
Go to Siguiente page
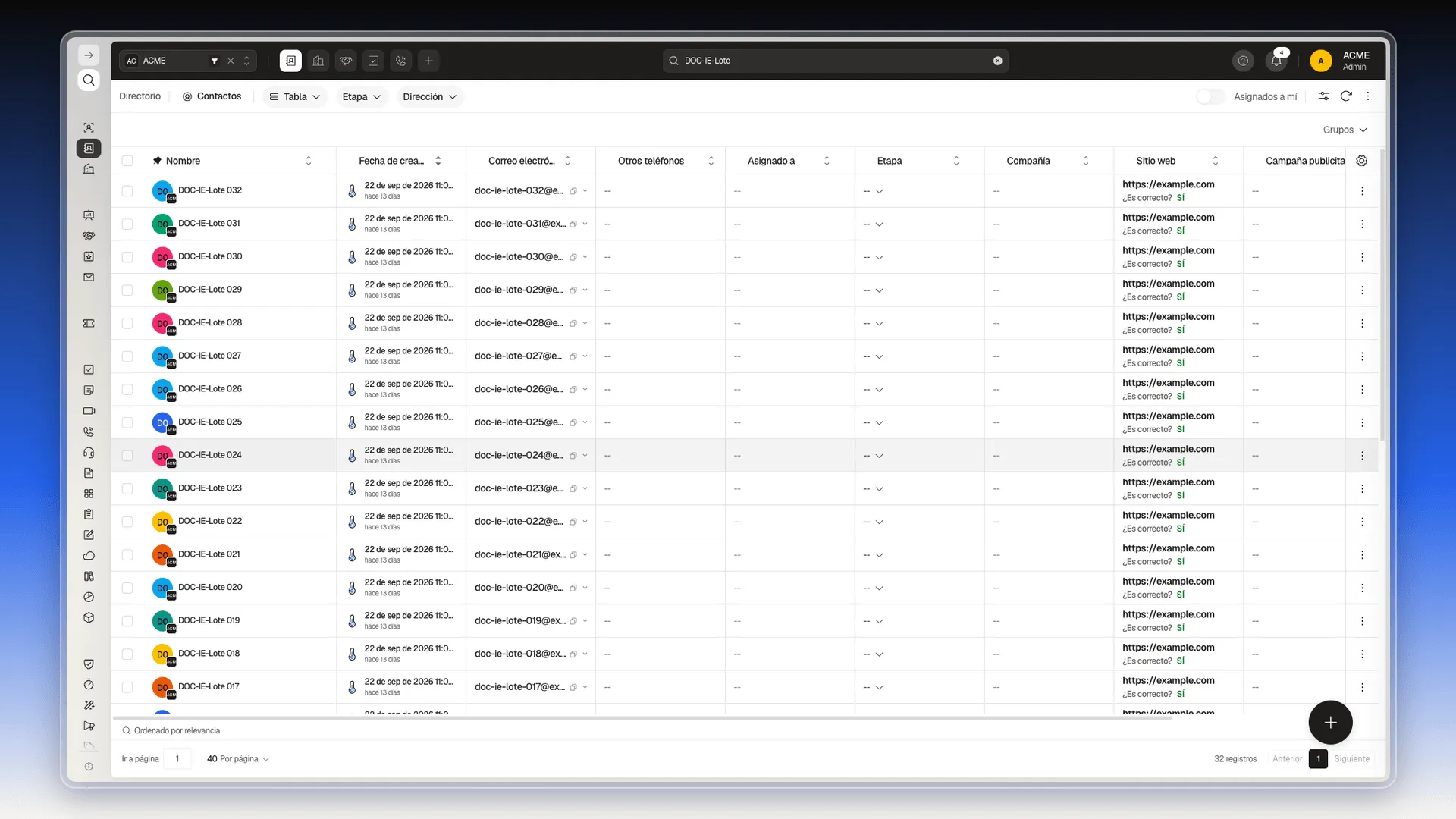(1352, 759)
